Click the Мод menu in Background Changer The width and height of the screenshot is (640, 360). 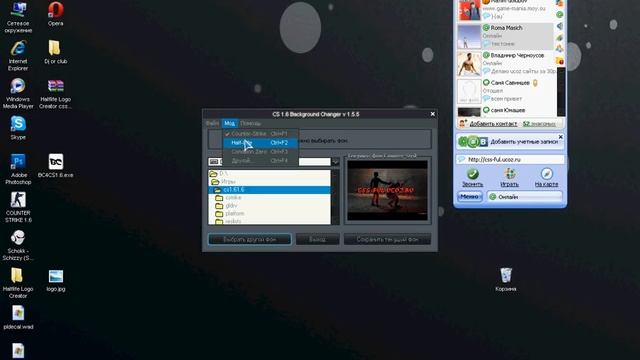click(229, 123)
